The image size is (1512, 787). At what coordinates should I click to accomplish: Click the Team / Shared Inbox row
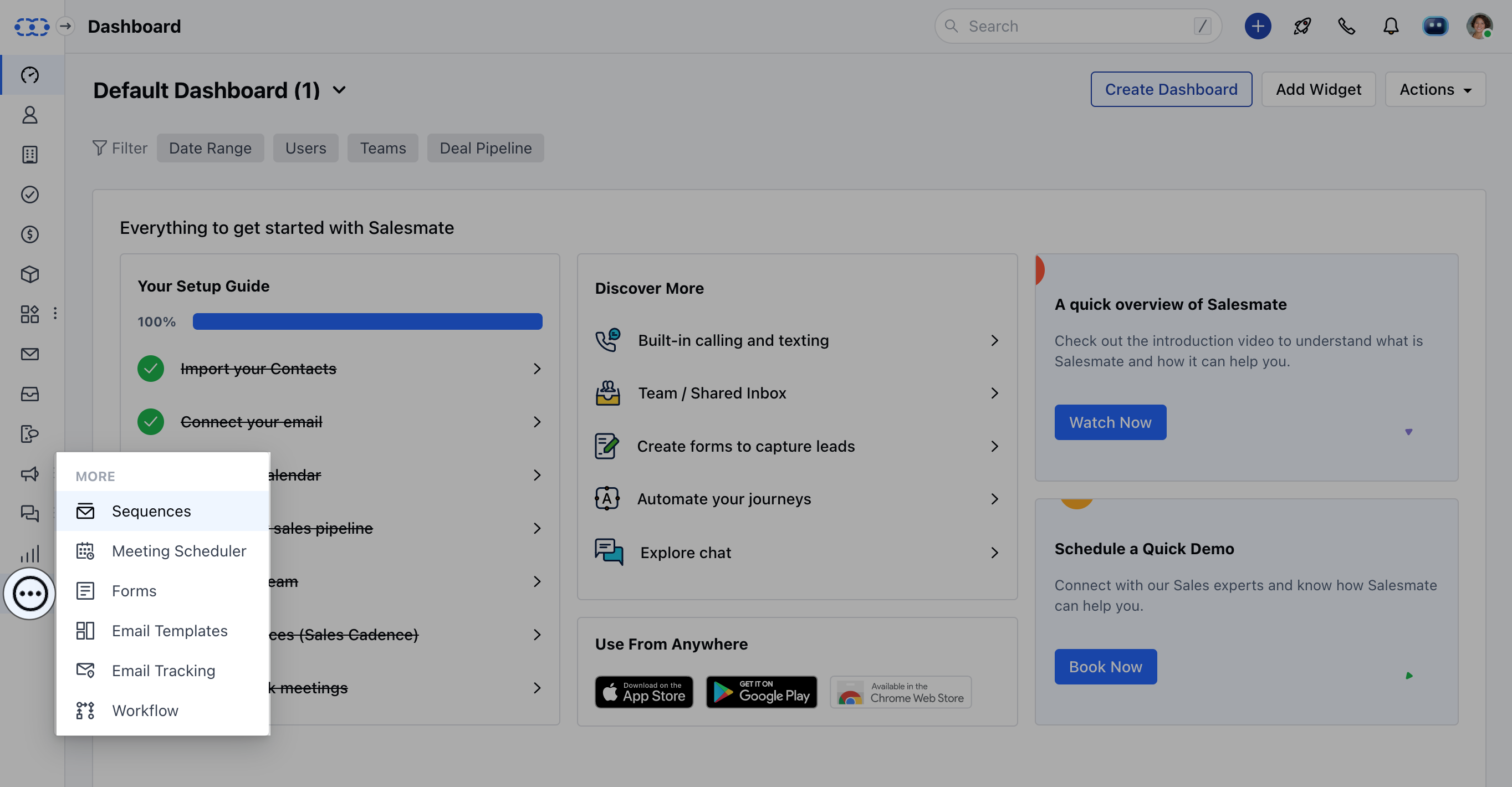click(797, 393)
